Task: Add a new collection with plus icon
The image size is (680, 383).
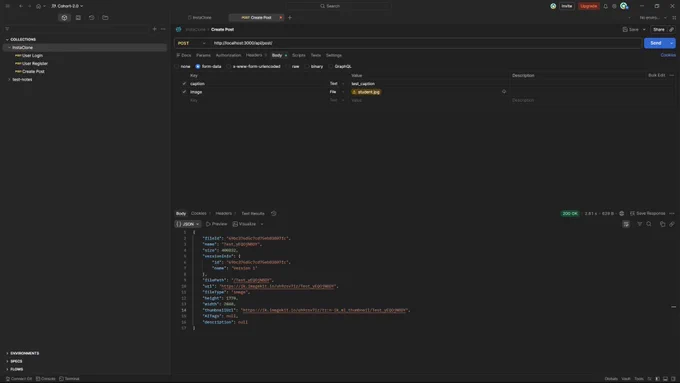Action: [x=154, y=29]
